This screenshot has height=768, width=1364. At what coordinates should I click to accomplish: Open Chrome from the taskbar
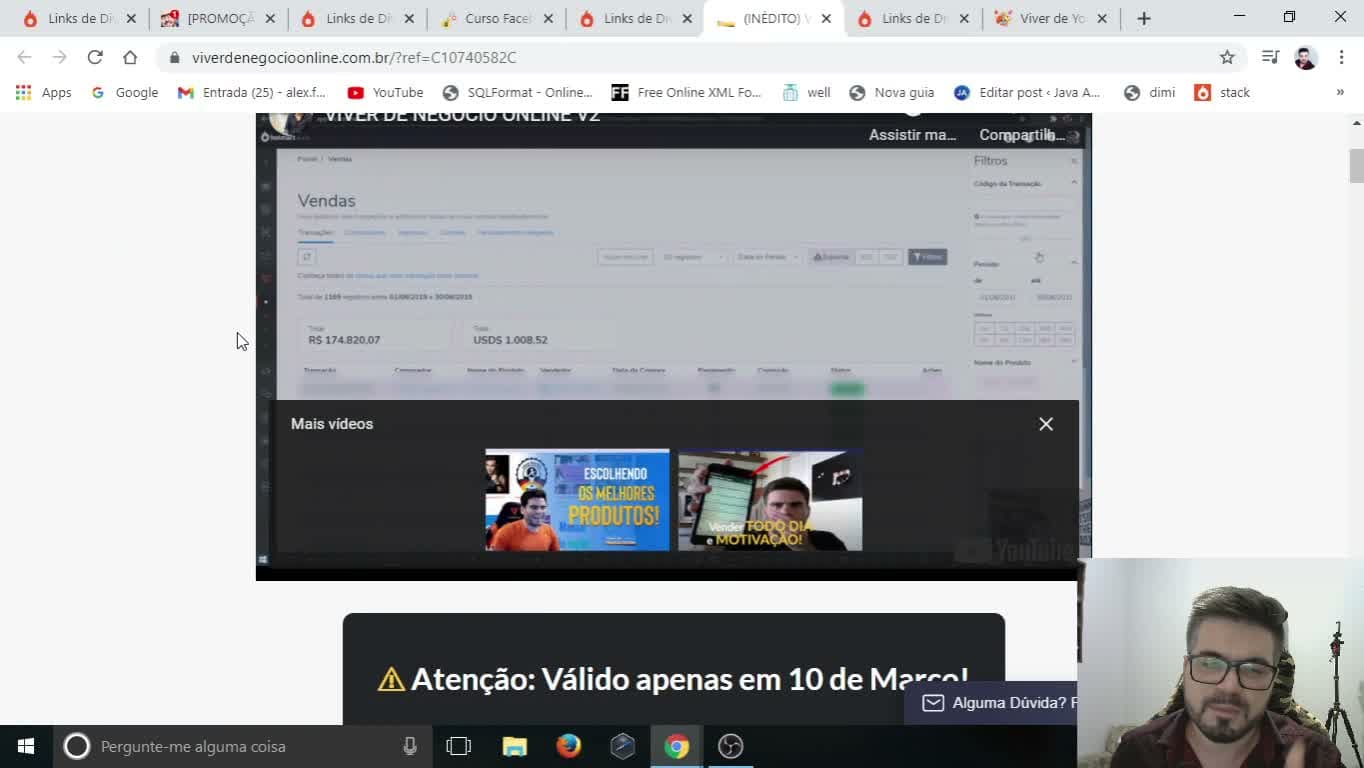click(676, 746)
